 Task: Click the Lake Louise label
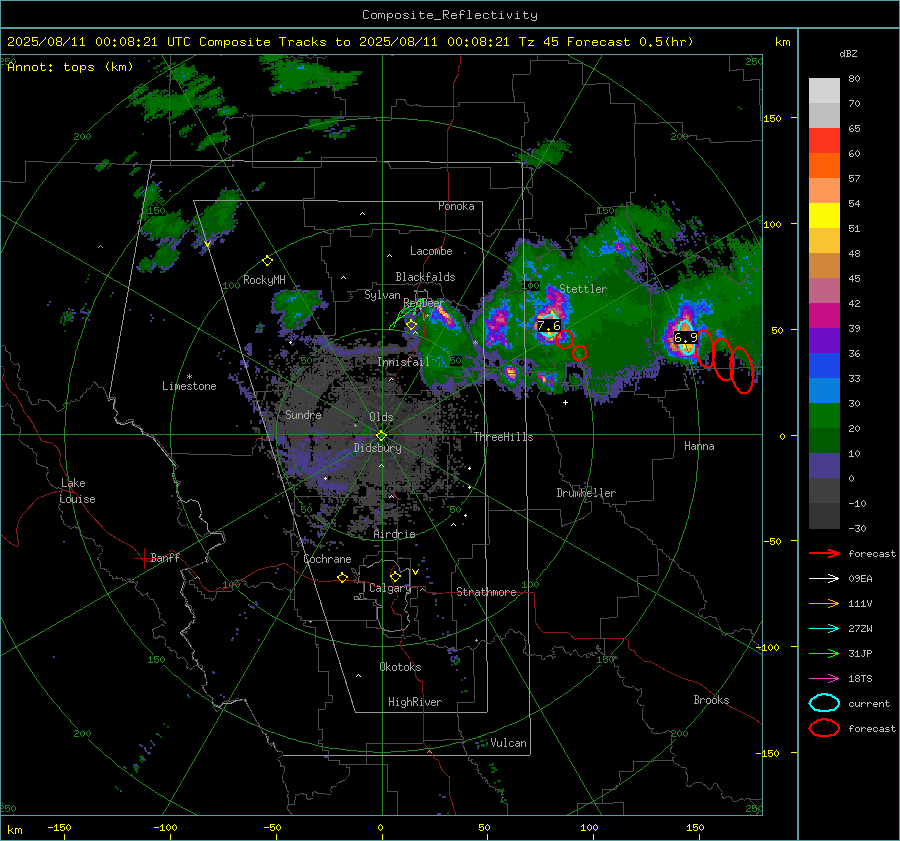[77, 491]
